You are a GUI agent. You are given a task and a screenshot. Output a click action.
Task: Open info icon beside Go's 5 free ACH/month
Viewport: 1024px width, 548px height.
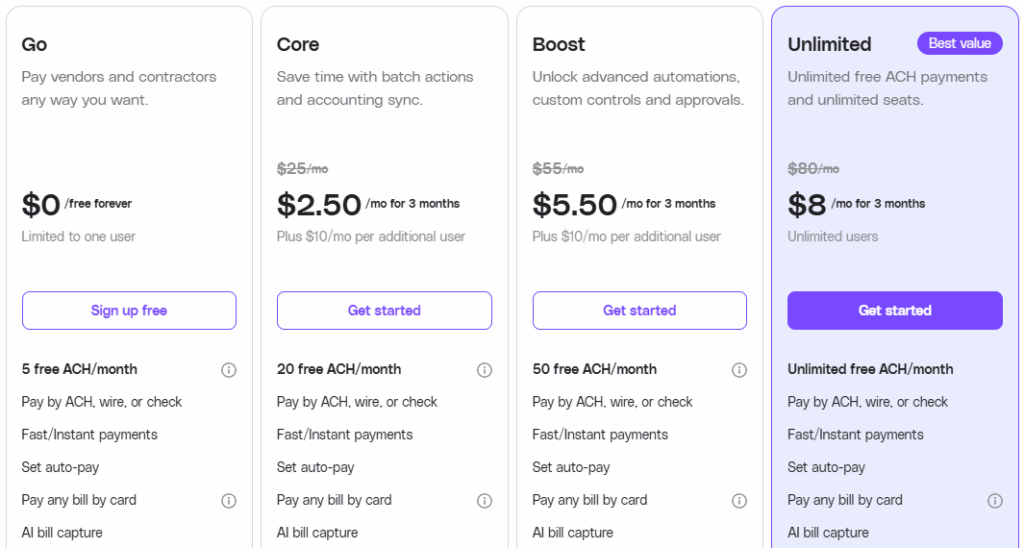pos(229,370)
